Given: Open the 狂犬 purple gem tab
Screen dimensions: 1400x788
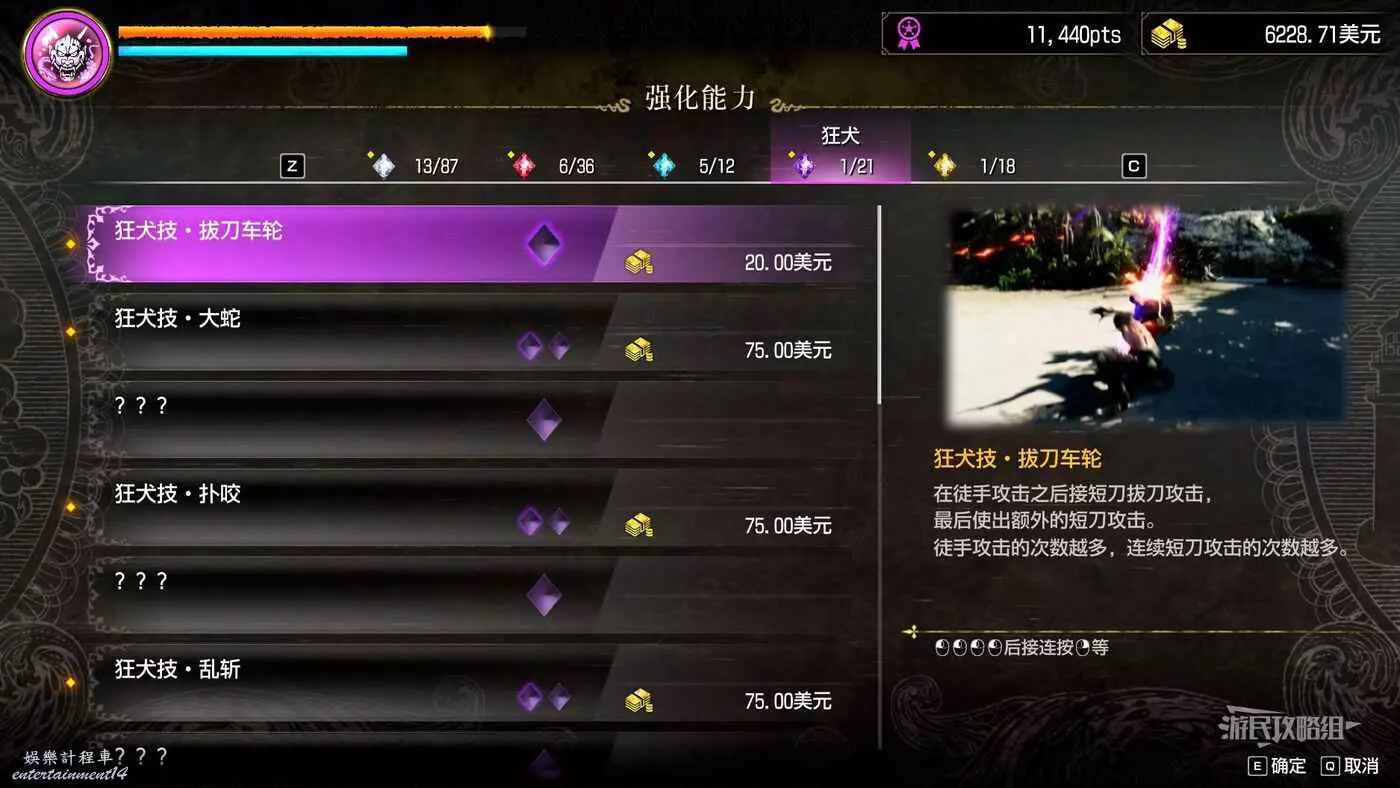Looking at the screenshot, I should tap(840, 152).
